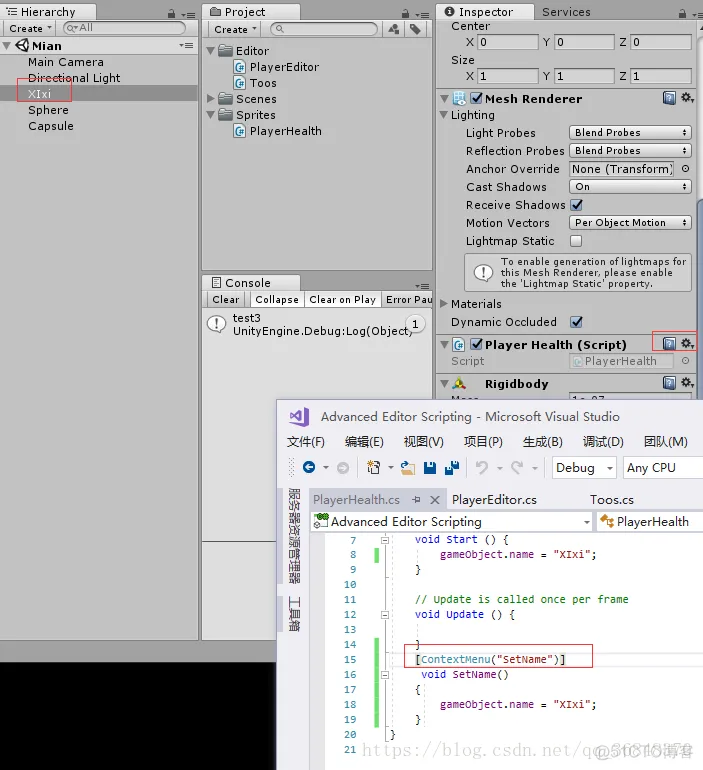The width and height of the screenshot is (703, 770).
Task: Toggle Console Clear on Play
Action: pyautogui.click(x=342, y=299)
